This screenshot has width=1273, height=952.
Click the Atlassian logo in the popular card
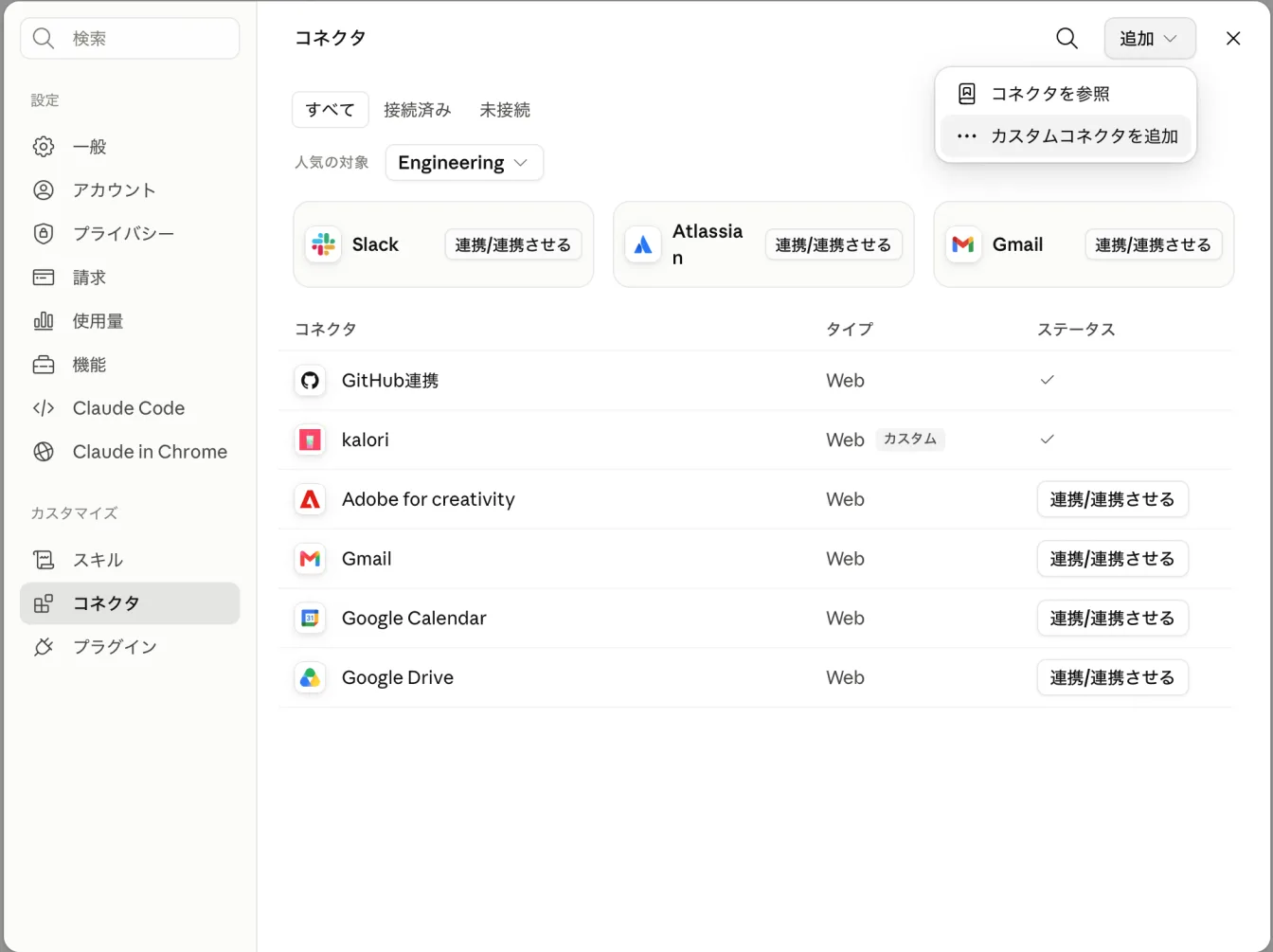click(643, 244)
